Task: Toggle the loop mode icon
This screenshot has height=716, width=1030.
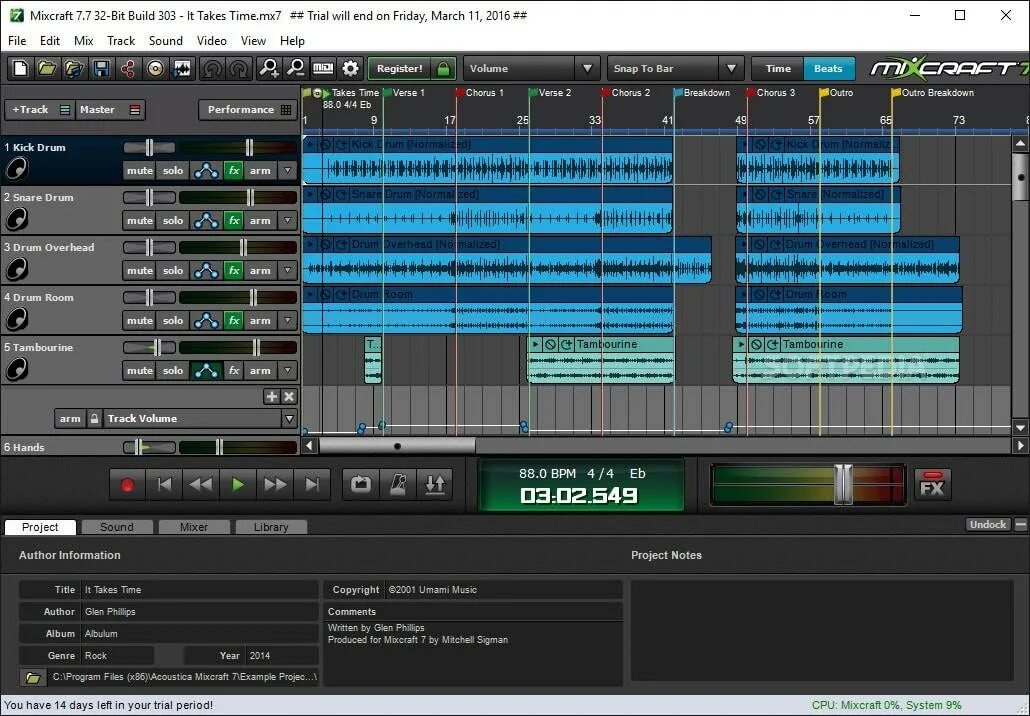Action: tap(361, 485)
